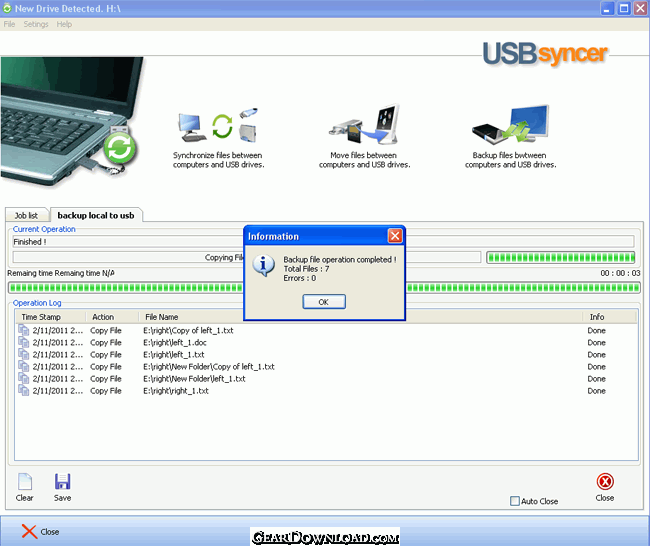Click copy icon for right_1.txt row
The width and height of the screenshot is (650, 546).
[x=24, y=390]
